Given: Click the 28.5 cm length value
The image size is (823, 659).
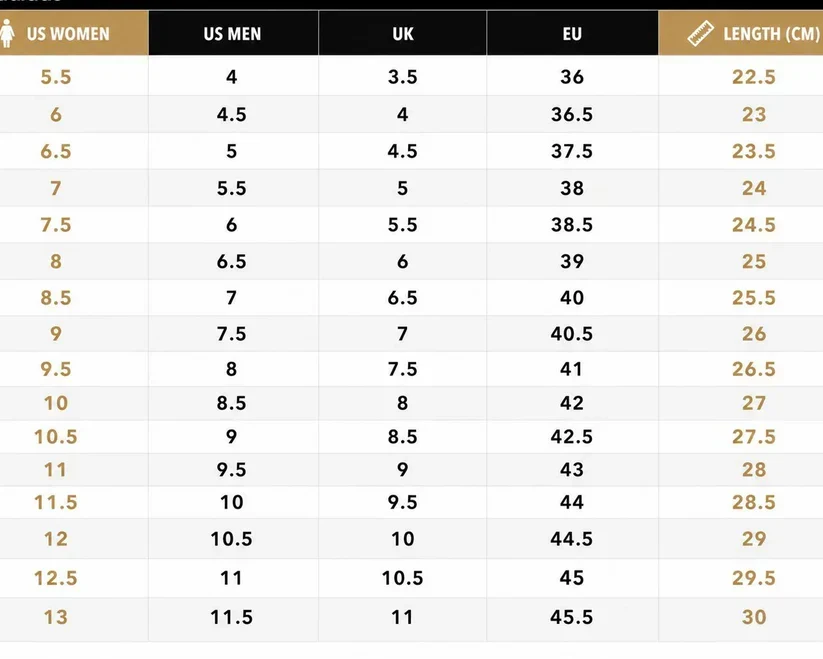Looking at the screenshot, I should (754, 502).
